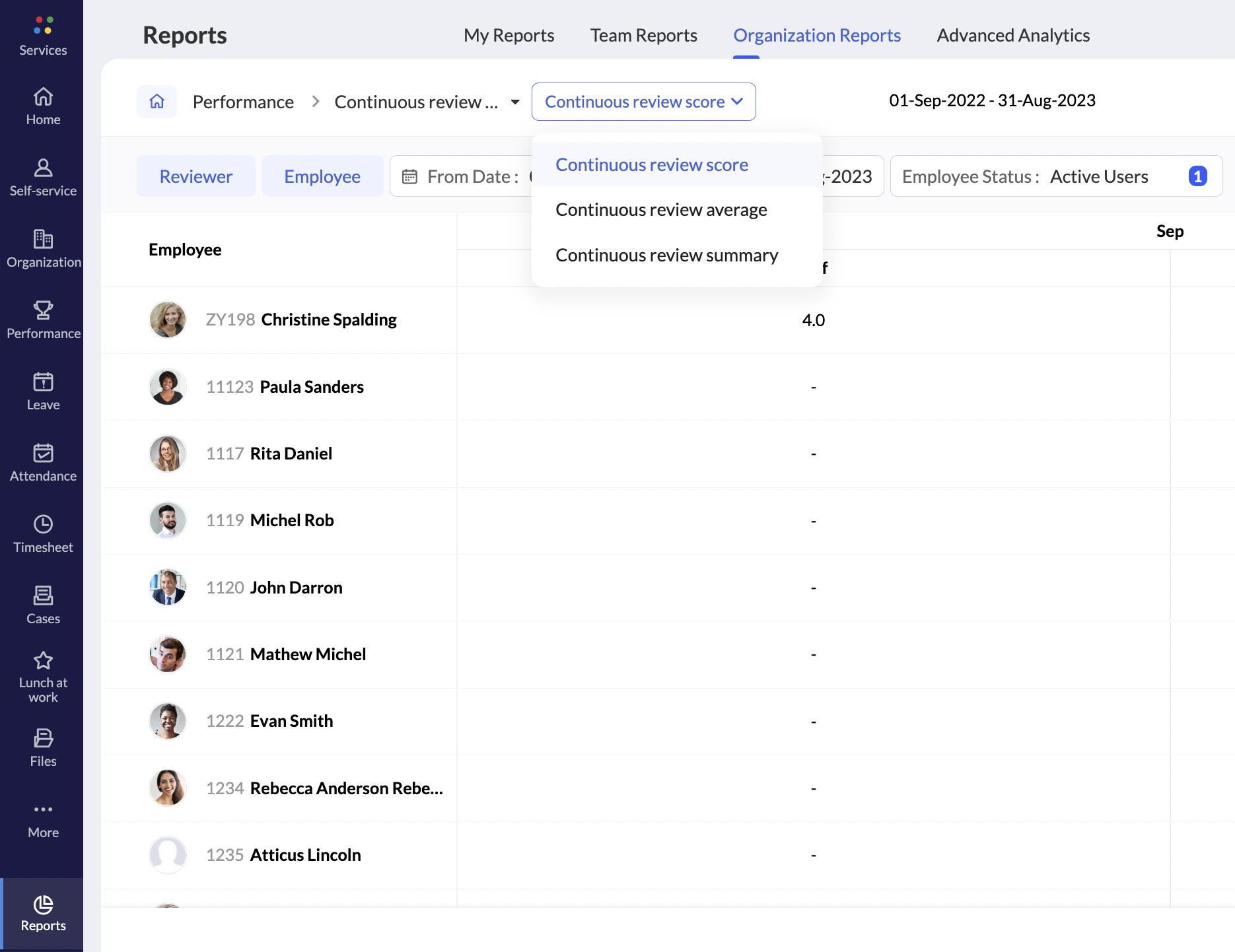Open Reports module in sidebar
The image size is (1235, 952).
(x=43, y=914)
